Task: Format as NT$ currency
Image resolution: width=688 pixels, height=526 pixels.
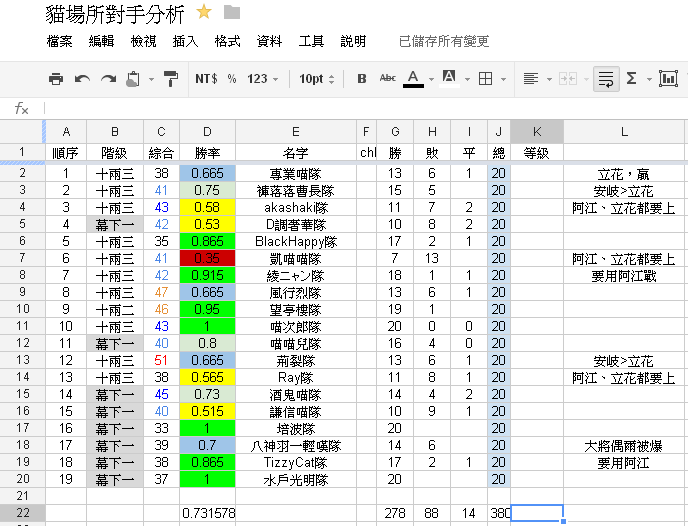Action: click(x=207, y=79)
